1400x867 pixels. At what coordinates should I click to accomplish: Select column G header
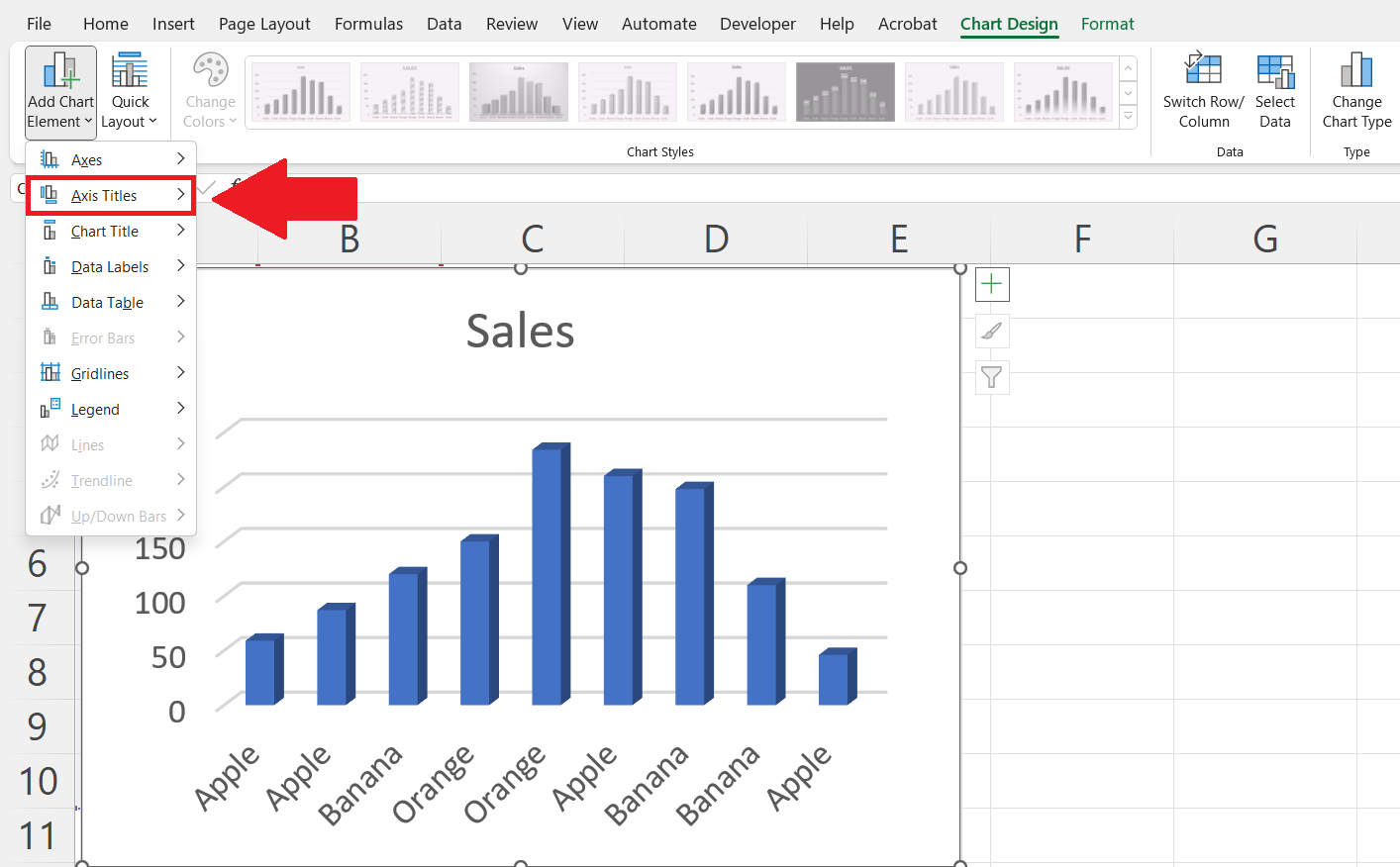1265,239
